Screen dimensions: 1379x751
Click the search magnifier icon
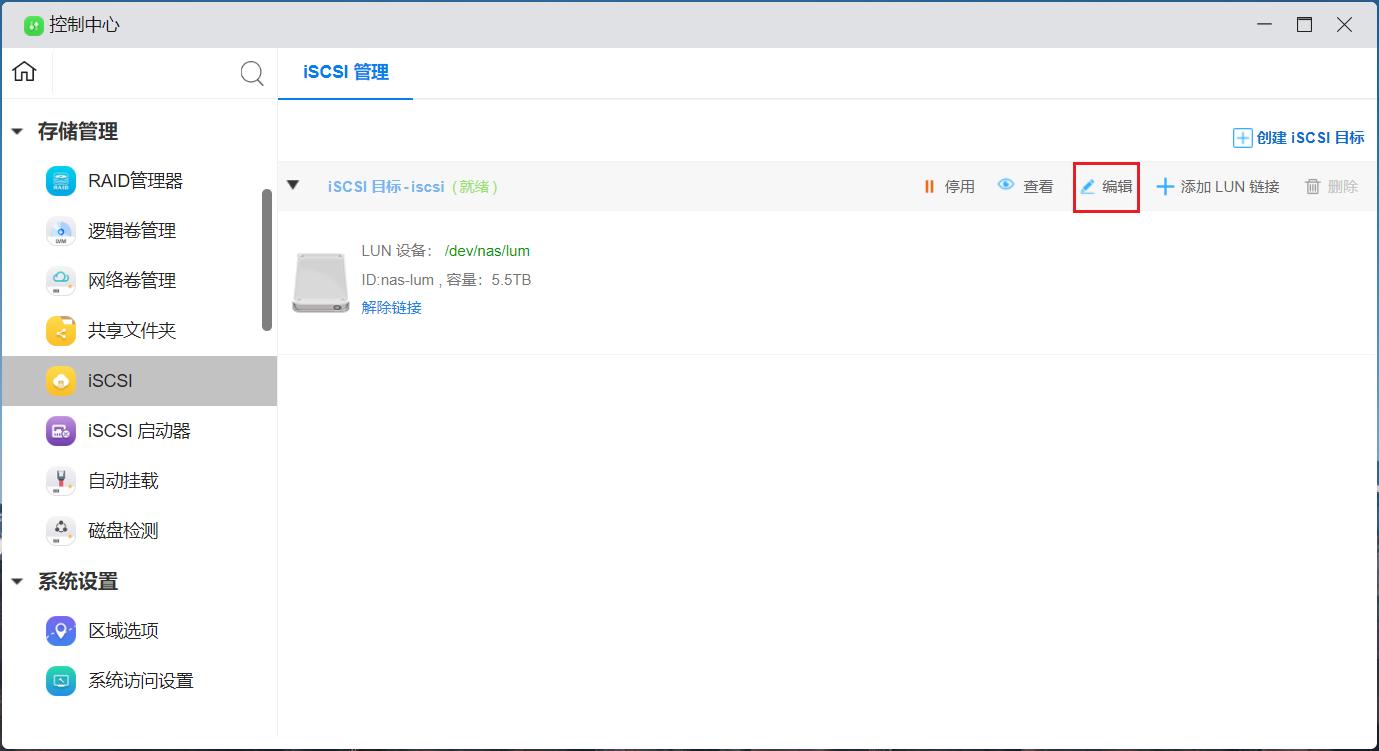click(x=252, y=73)
